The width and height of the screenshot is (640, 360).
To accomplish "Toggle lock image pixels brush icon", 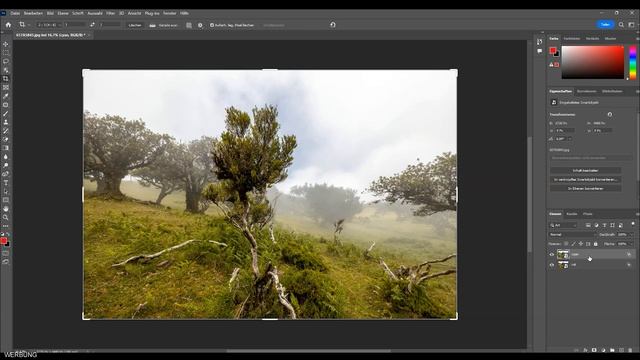I will click(x=573, y=244).
